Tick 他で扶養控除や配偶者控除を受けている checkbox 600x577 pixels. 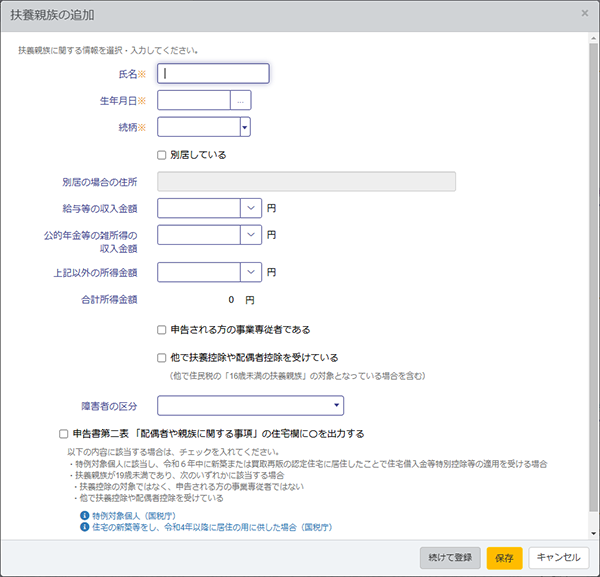pos(162,357)
